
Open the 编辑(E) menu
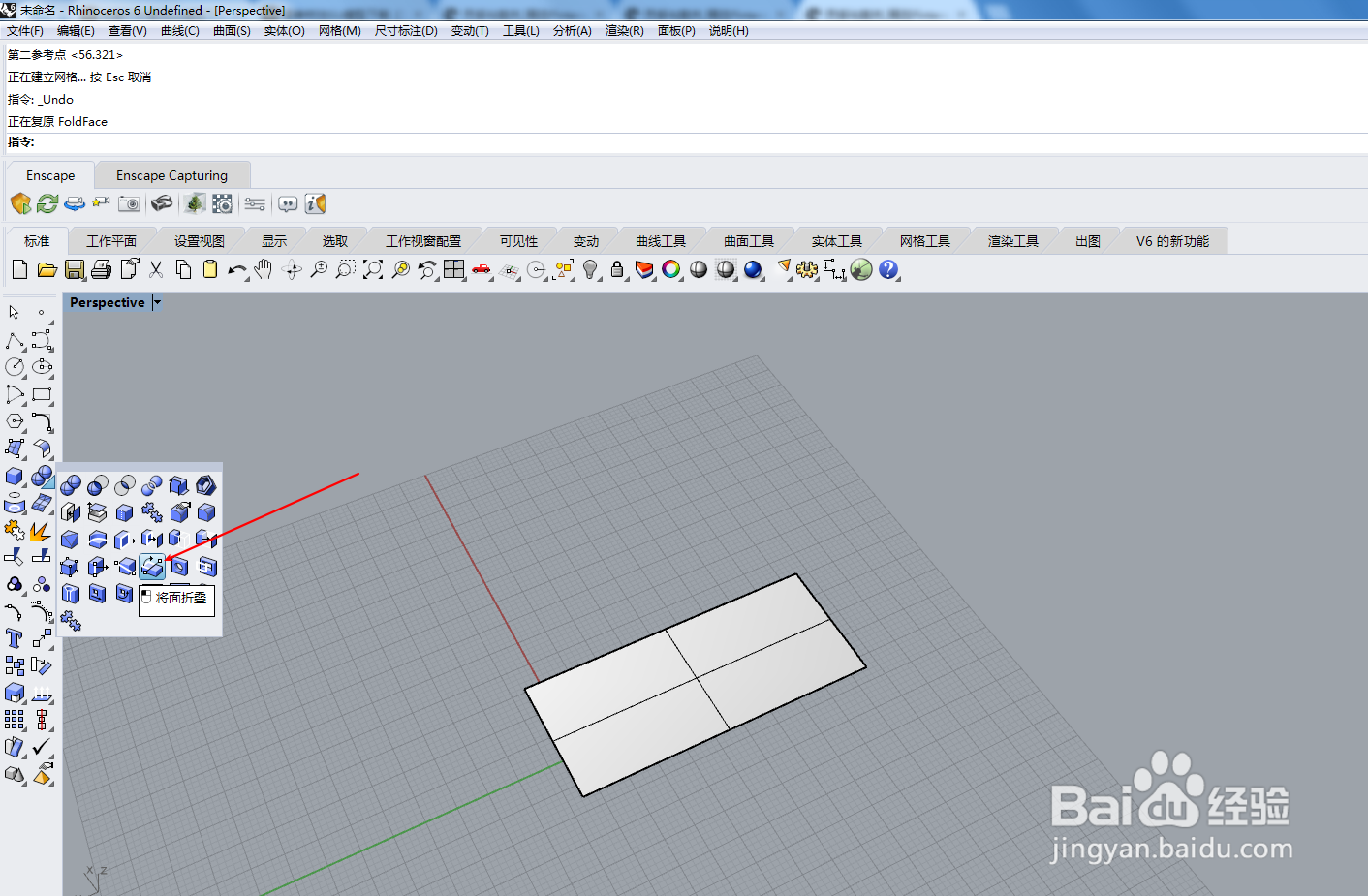[x=77, y=31]
